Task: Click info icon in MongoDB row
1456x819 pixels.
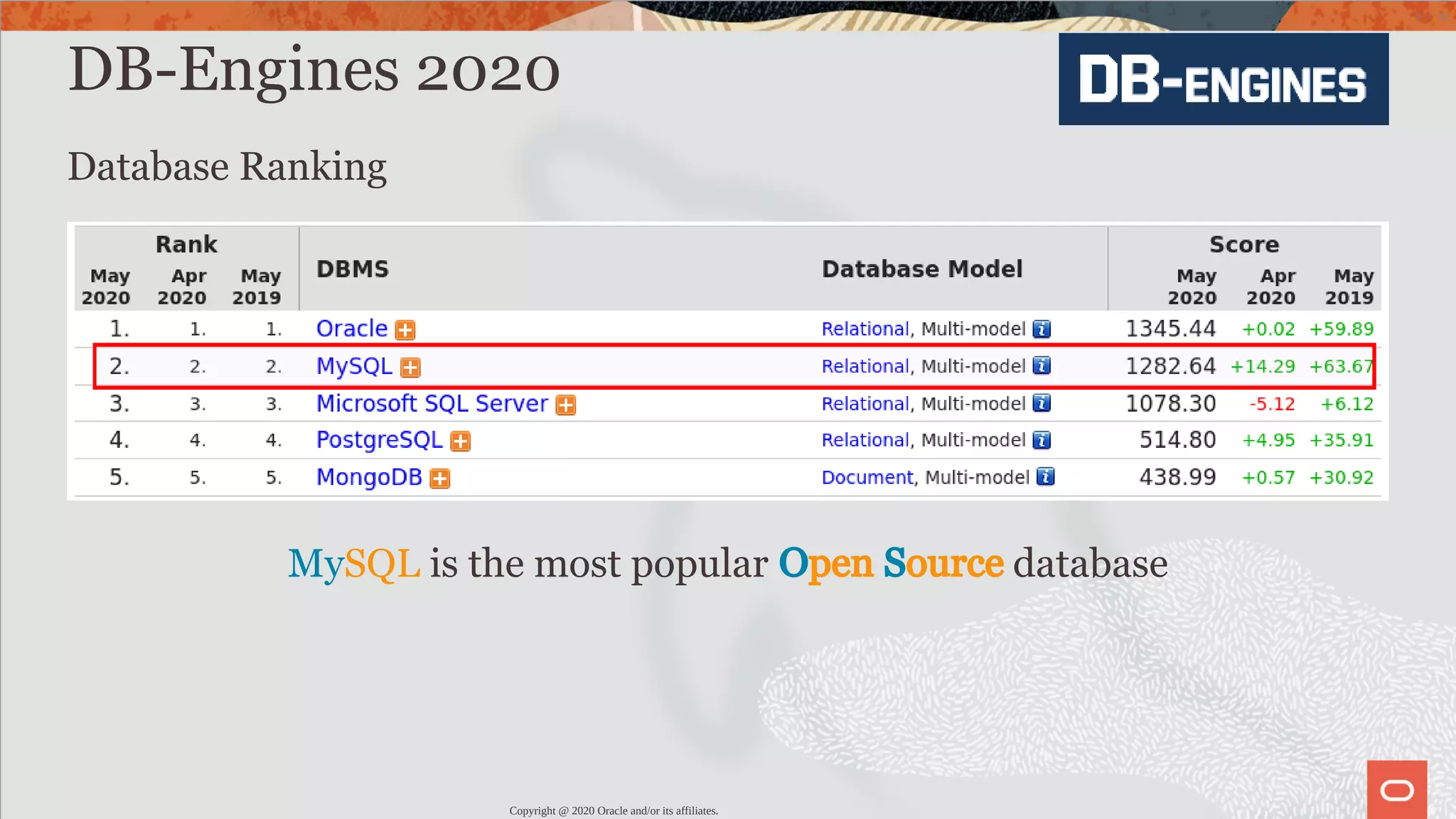Action: pos(1045,477)
